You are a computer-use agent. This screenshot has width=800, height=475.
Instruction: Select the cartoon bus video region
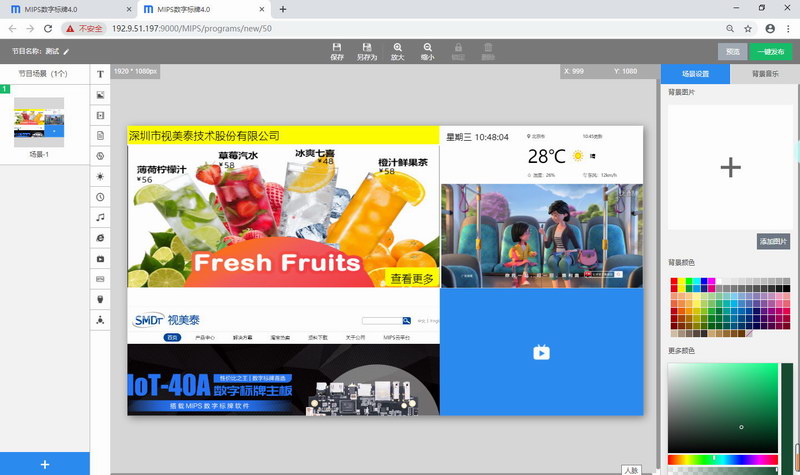[542, 236]
